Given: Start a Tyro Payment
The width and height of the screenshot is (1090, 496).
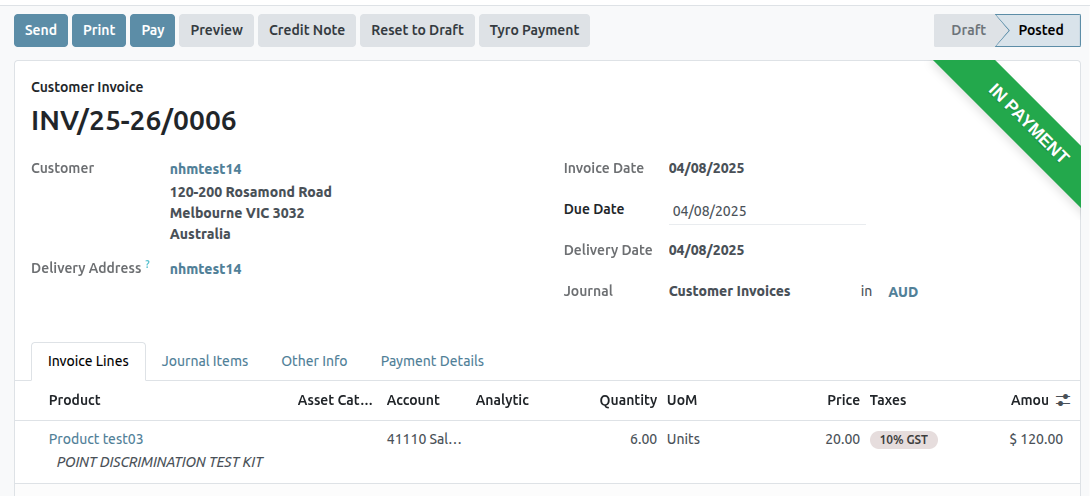Looking at the screenshot, I should coord(534,30).
